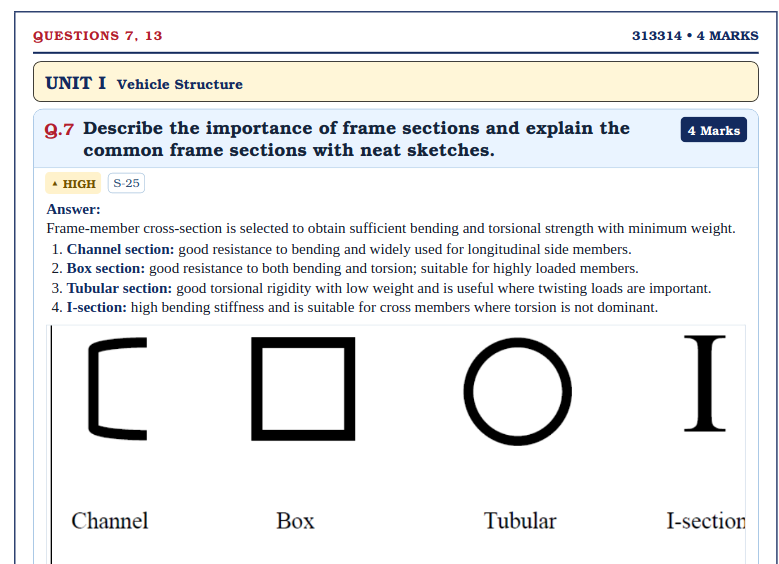
Task: Select the Channel label under the sketch
Action: [110, 521]
